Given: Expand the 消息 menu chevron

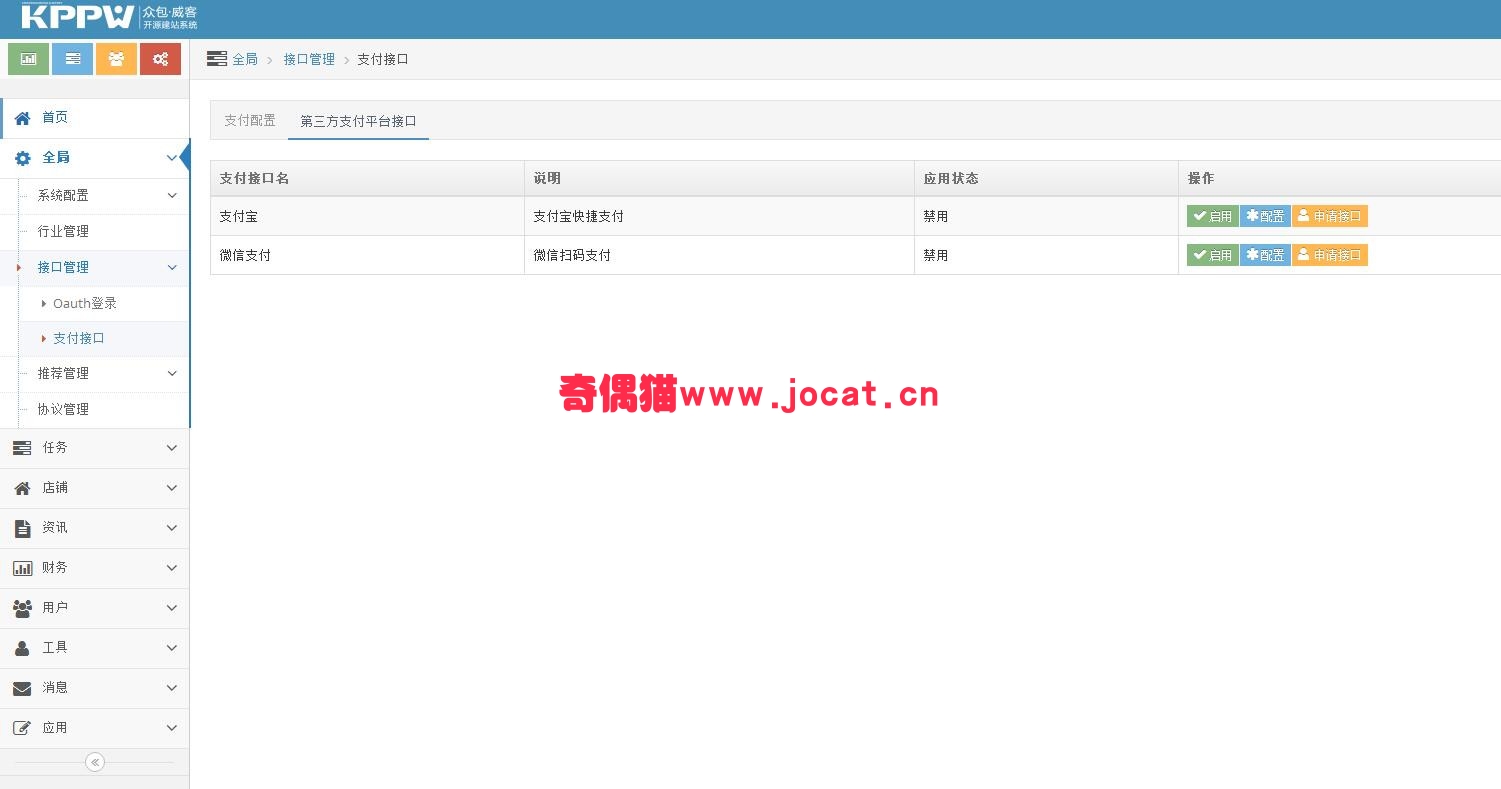Looking at the screenshot, I should [x=172, y=688].
